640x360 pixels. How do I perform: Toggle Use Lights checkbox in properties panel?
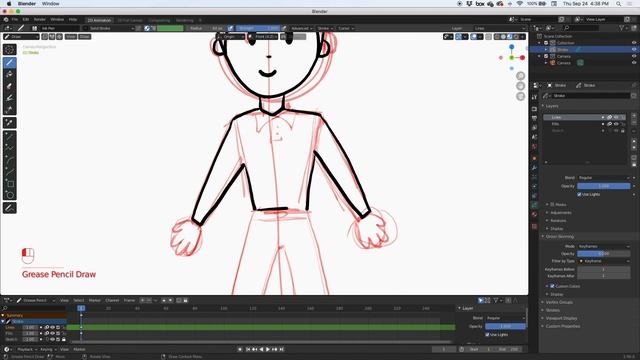(579, 194)
